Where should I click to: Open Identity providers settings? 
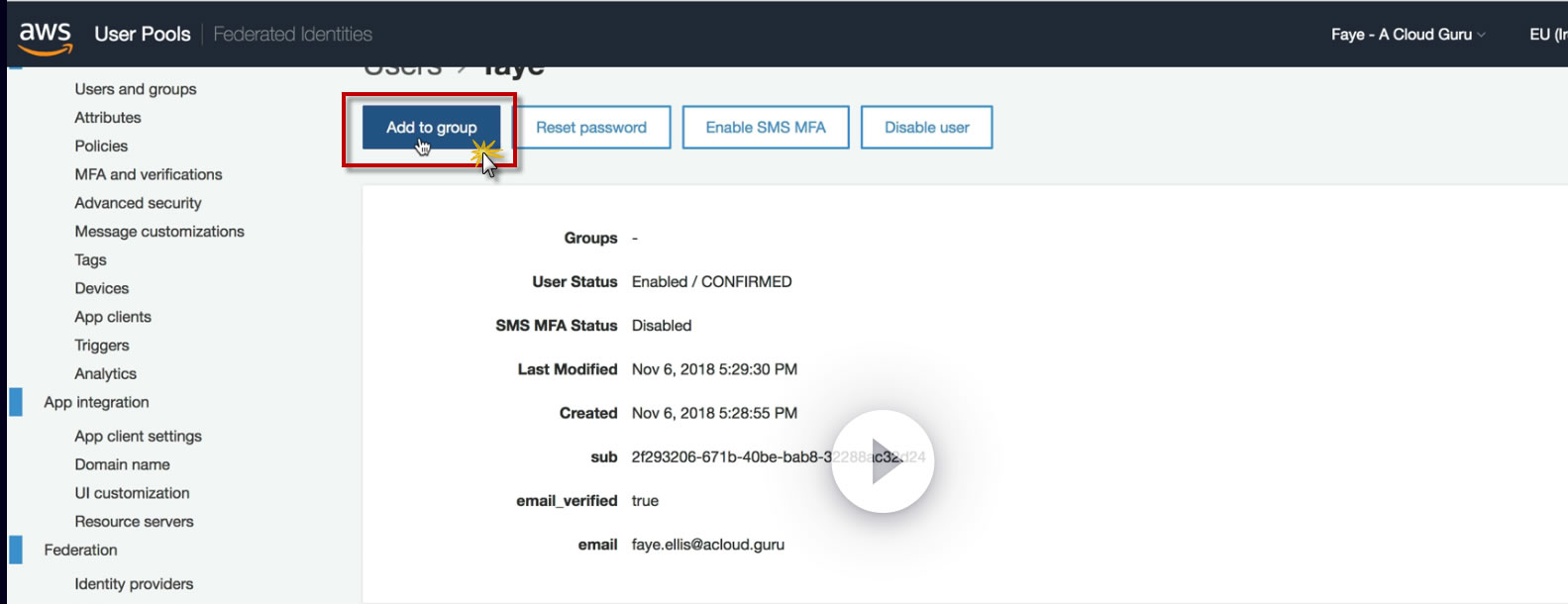pos(134,584)
